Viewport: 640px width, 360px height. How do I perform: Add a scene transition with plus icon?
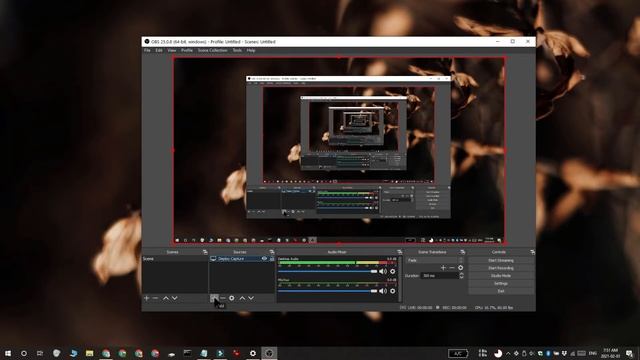point(443,268)
